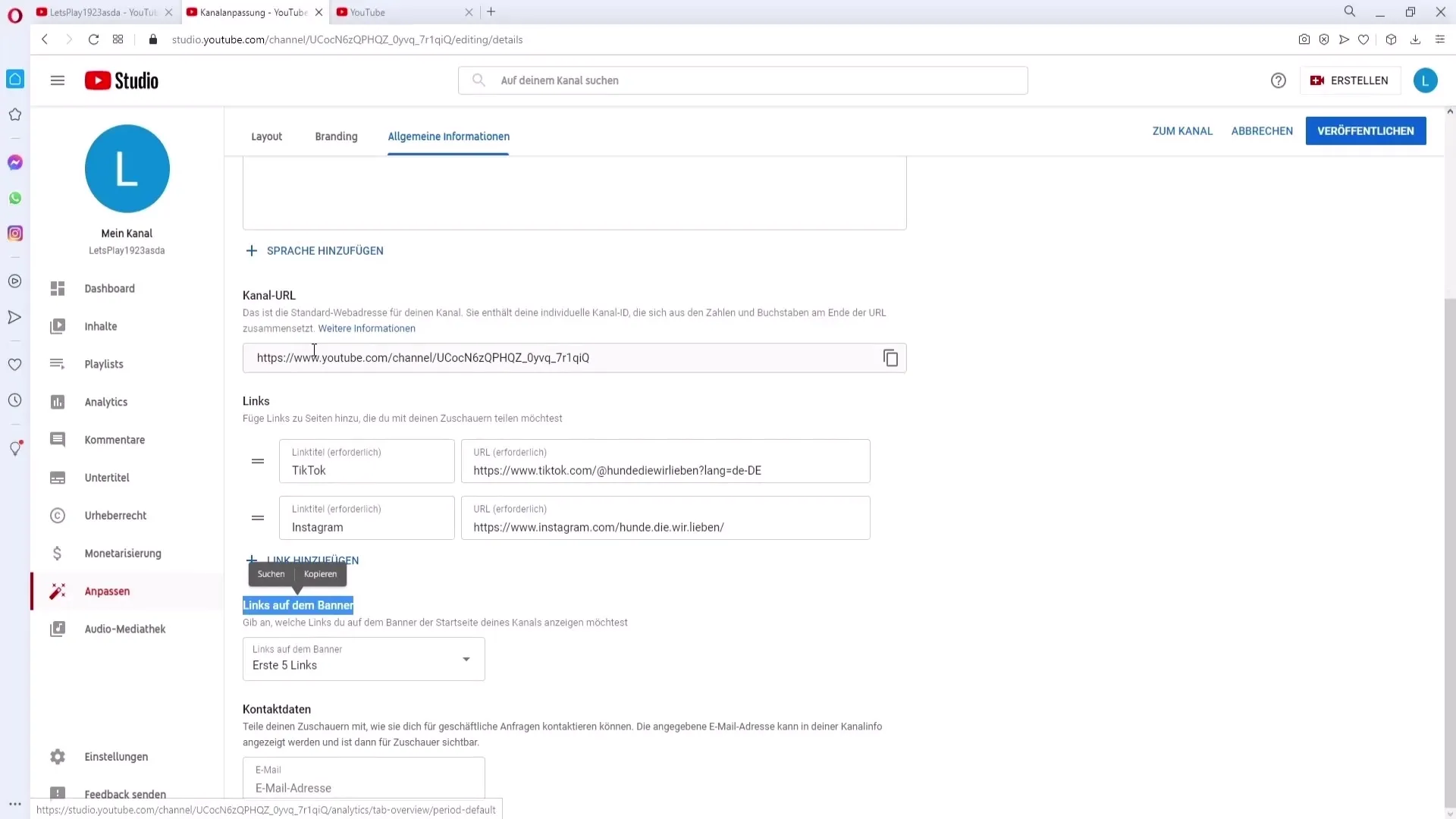The image size is (1456, 819).
Task: Focus the Auf deinem Kanal suchen field
Action: pos(742,80)
